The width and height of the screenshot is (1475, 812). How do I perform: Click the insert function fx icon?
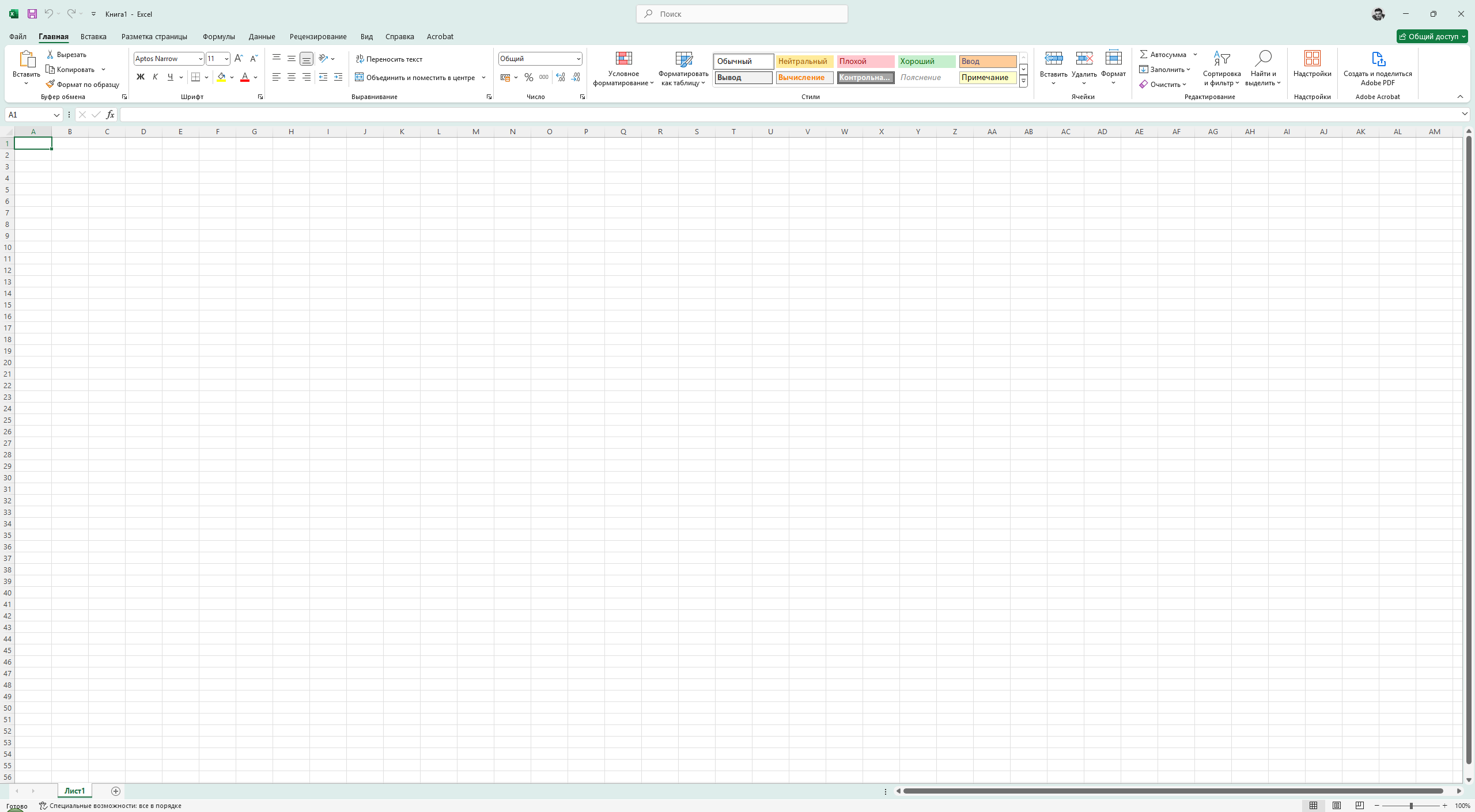tap(110, 115)
